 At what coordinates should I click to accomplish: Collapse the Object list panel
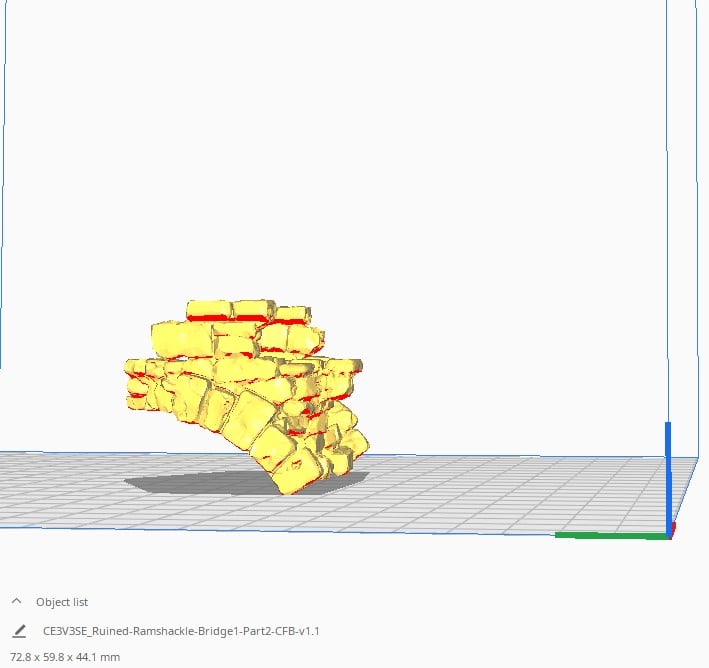coord(17,601)
